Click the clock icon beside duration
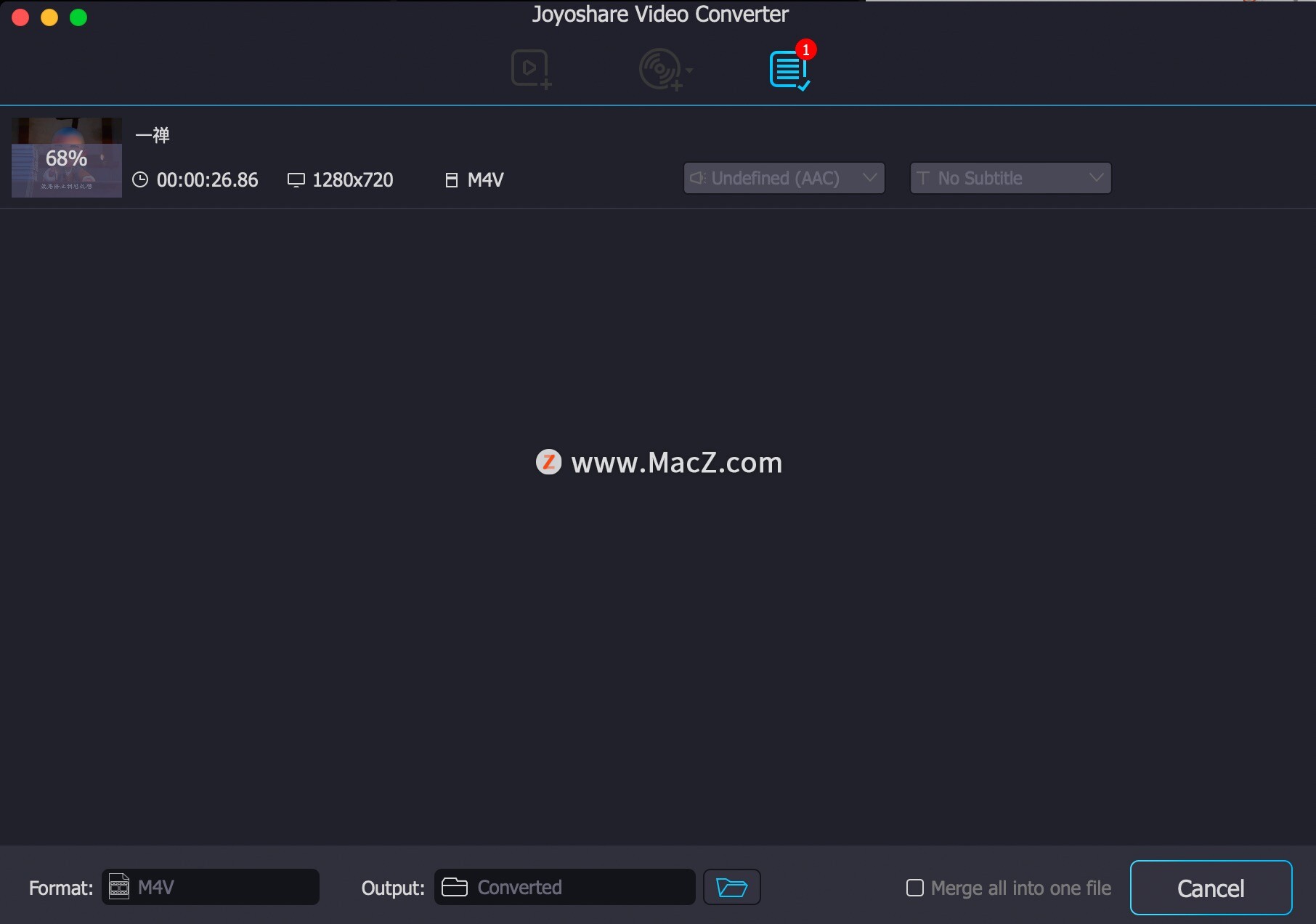1316x924 pixels. coord(140,180)
